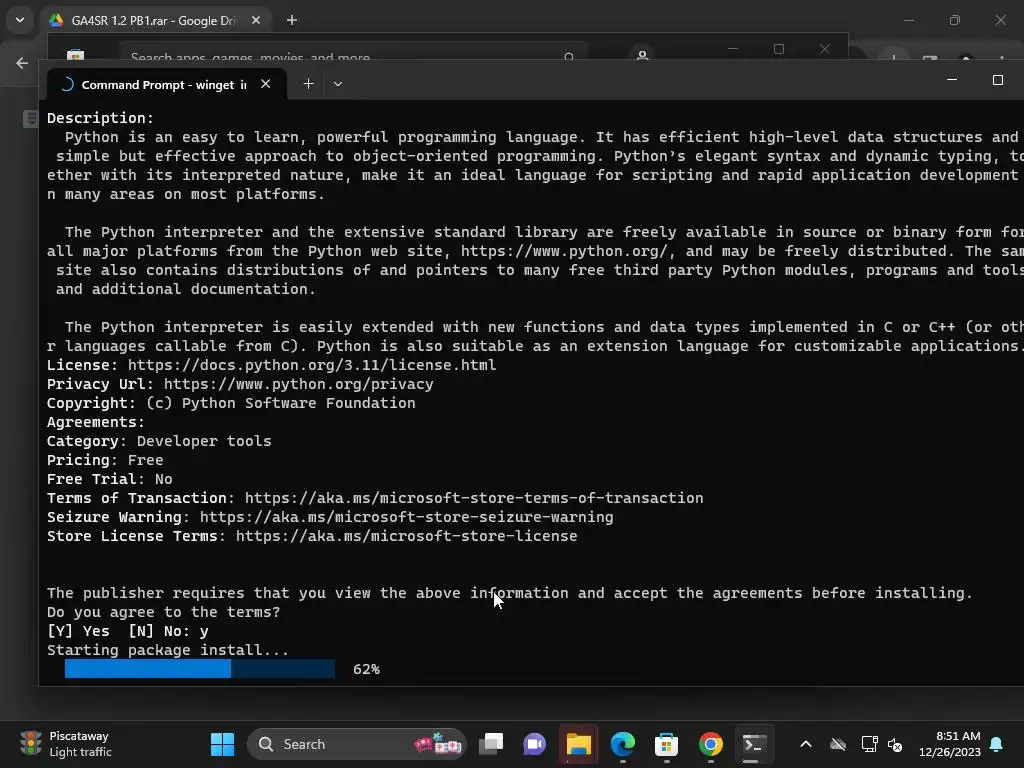Open clock and date 8:51 AM
Screen dimensions: 1024x768
click(x=950, y=744)
